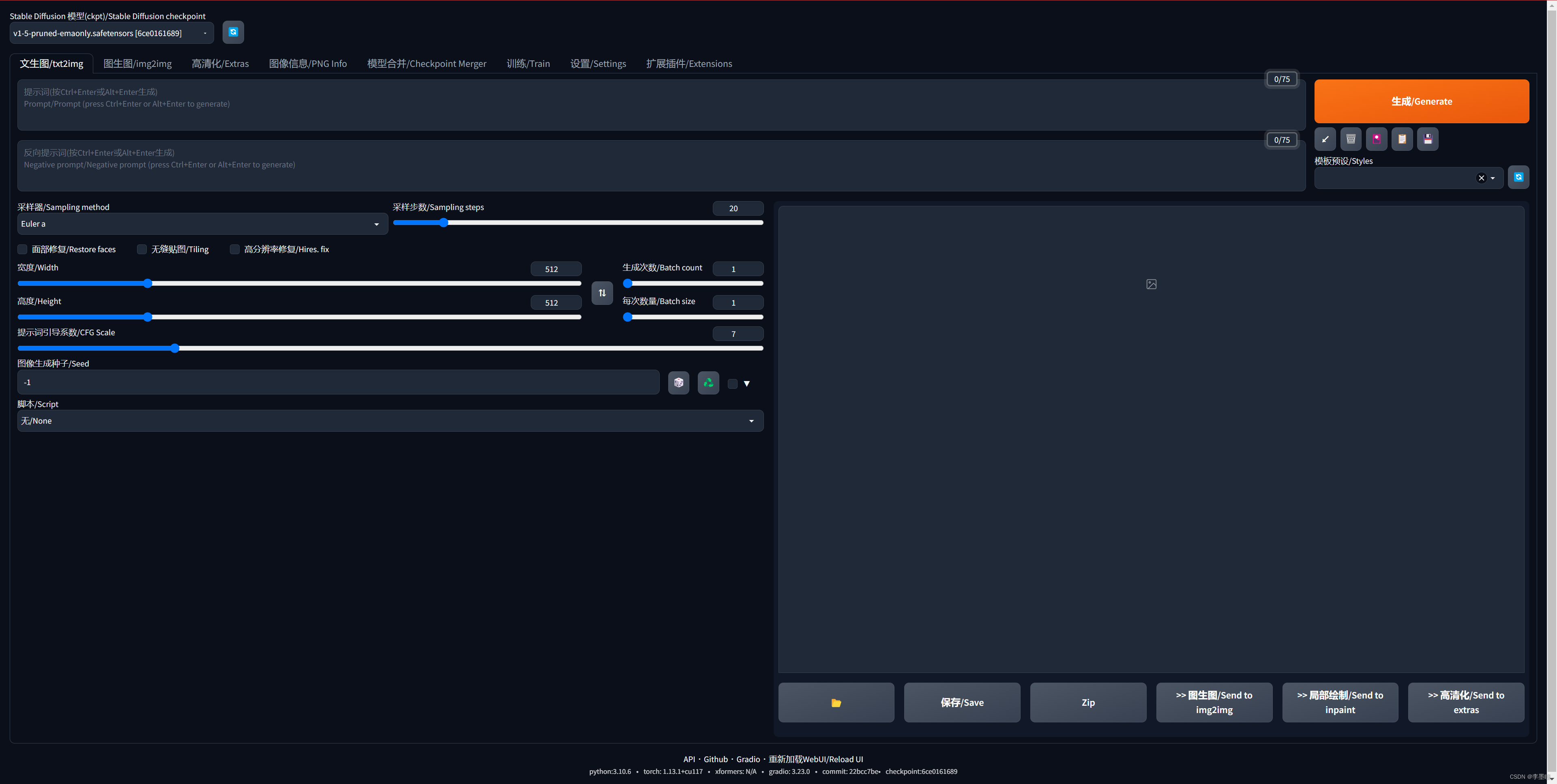Enable the Hires. fix checkbox

(x=234, y=249)
